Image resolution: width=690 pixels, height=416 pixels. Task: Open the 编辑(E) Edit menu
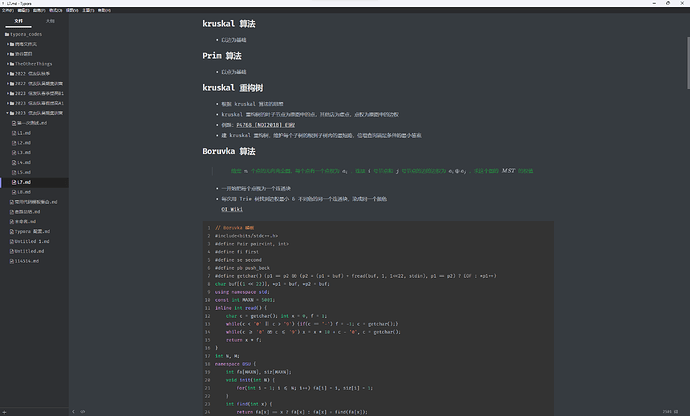24,10
